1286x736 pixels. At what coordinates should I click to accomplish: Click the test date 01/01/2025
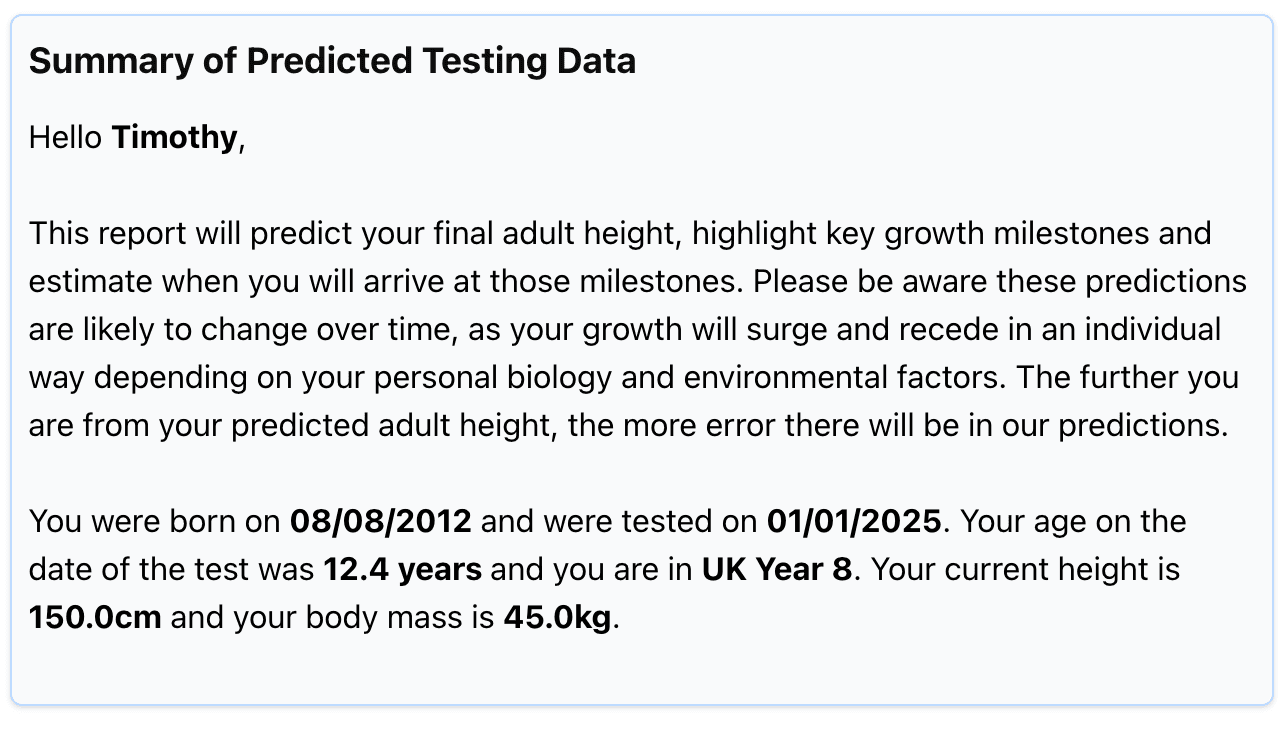(854, 521)
